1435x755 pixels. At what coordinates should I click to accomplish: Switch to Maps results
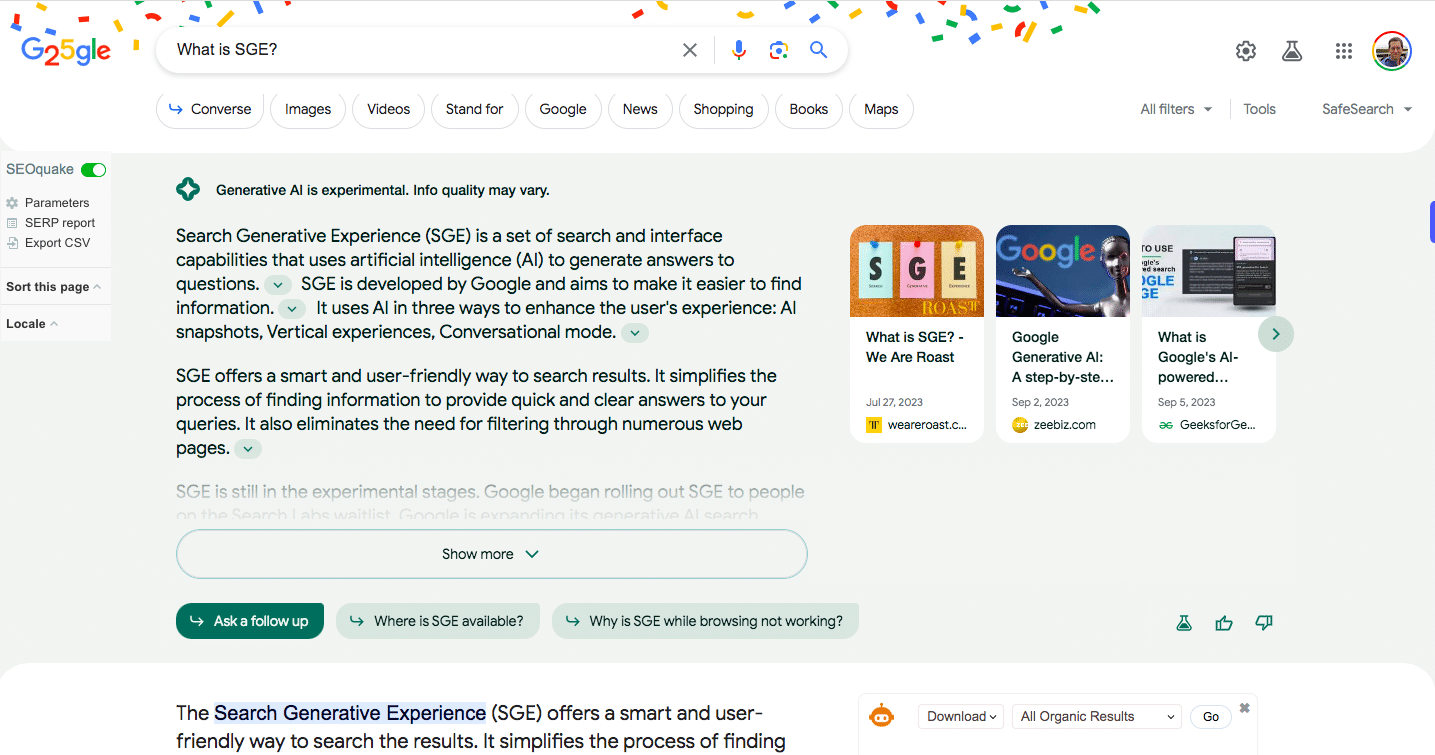pos(881,109)
